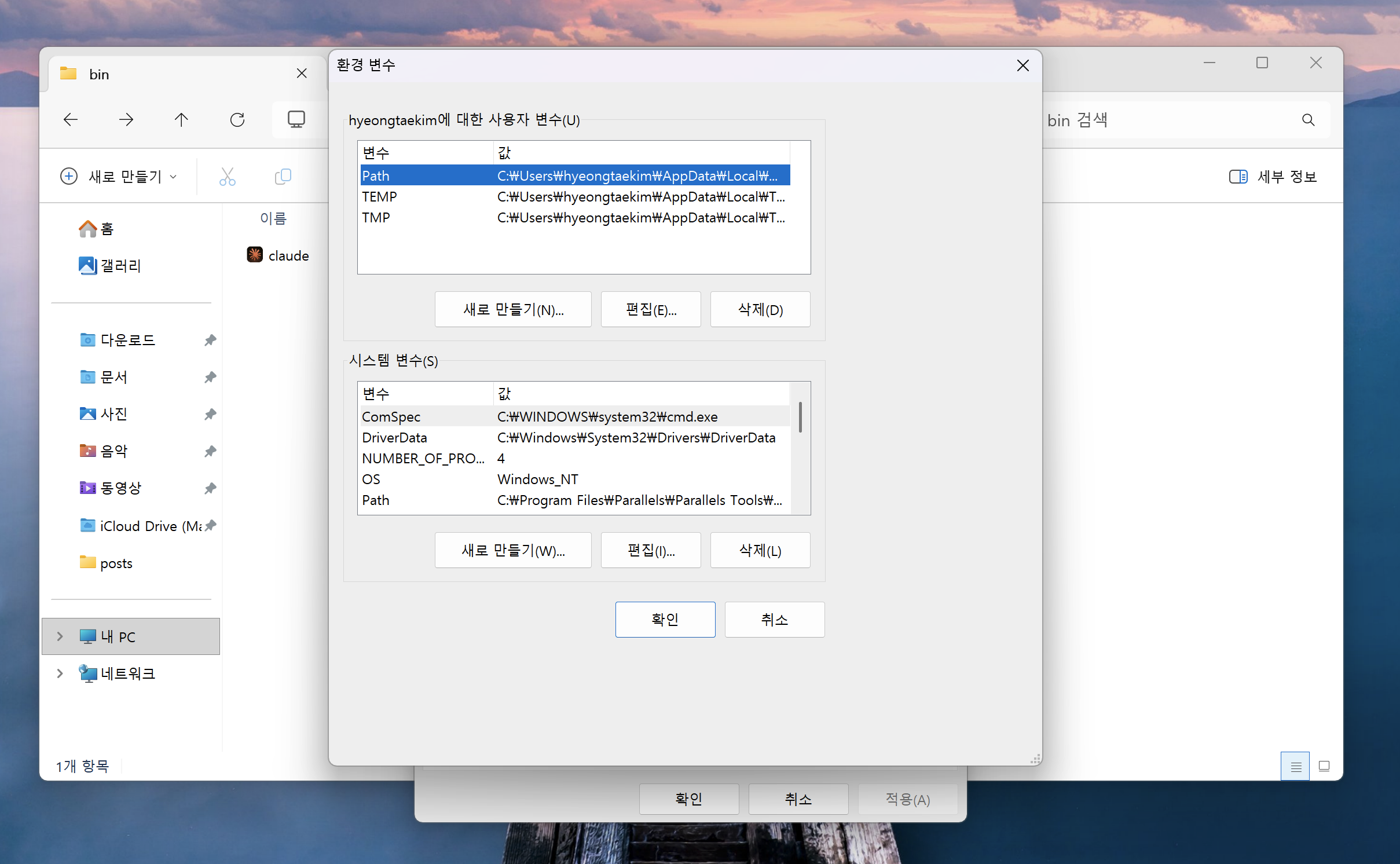Select system variable OS row
The image size is (1400, 864).
pyautogui.click(x=575, y=479)
